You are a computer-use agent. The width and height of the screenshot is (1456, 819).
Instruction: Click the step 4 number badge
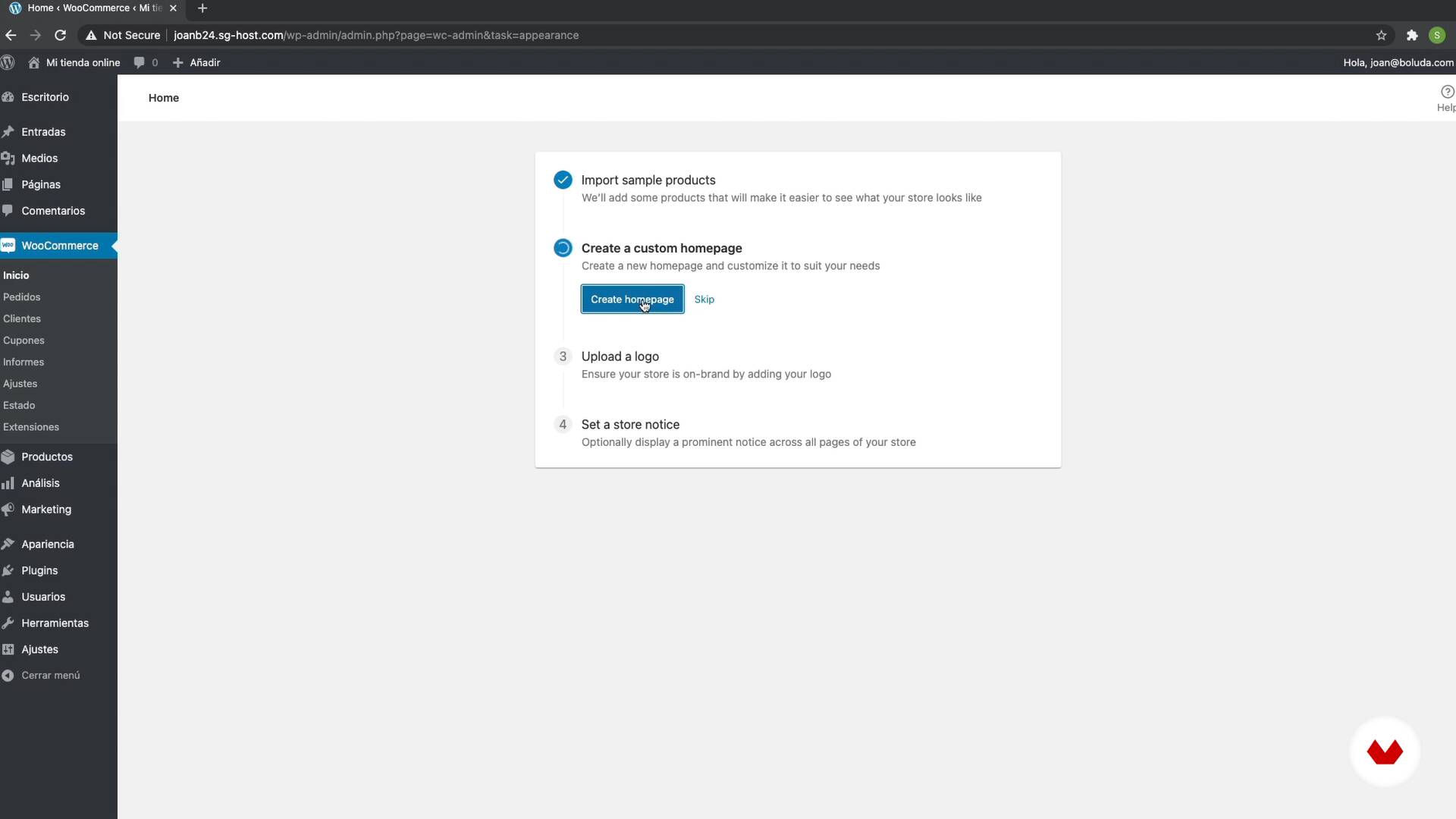pyautogui.click(x=563, y=425)
